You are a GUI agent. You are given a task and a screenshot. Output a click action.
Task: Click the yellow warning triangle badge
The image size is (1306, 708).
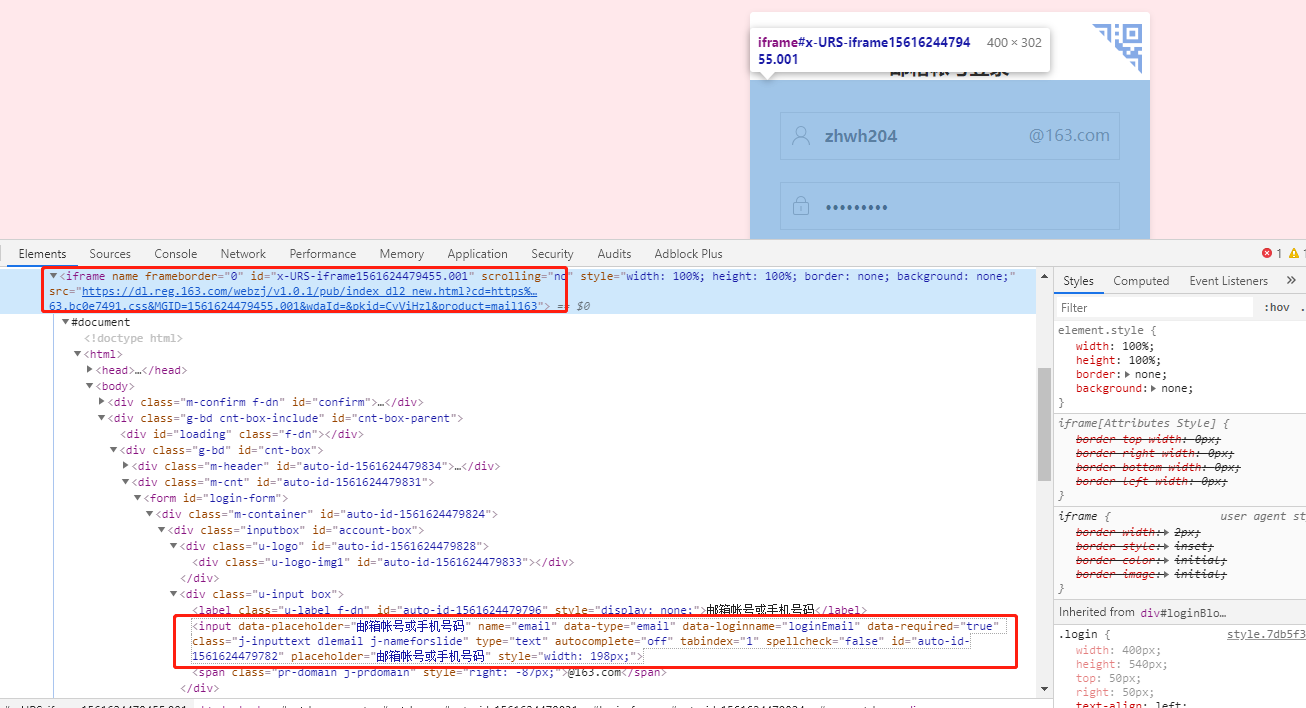(1294, 253)
